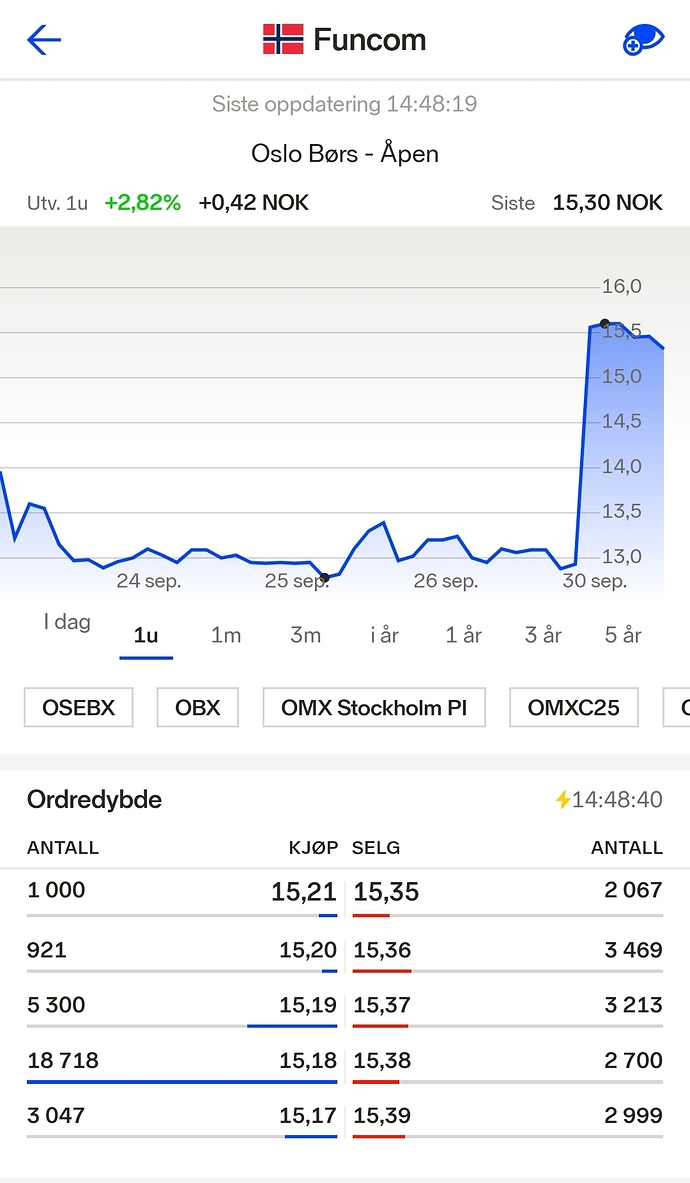Tap sell quantity 3 213
690x1183 pixels.
(633, 1005)
